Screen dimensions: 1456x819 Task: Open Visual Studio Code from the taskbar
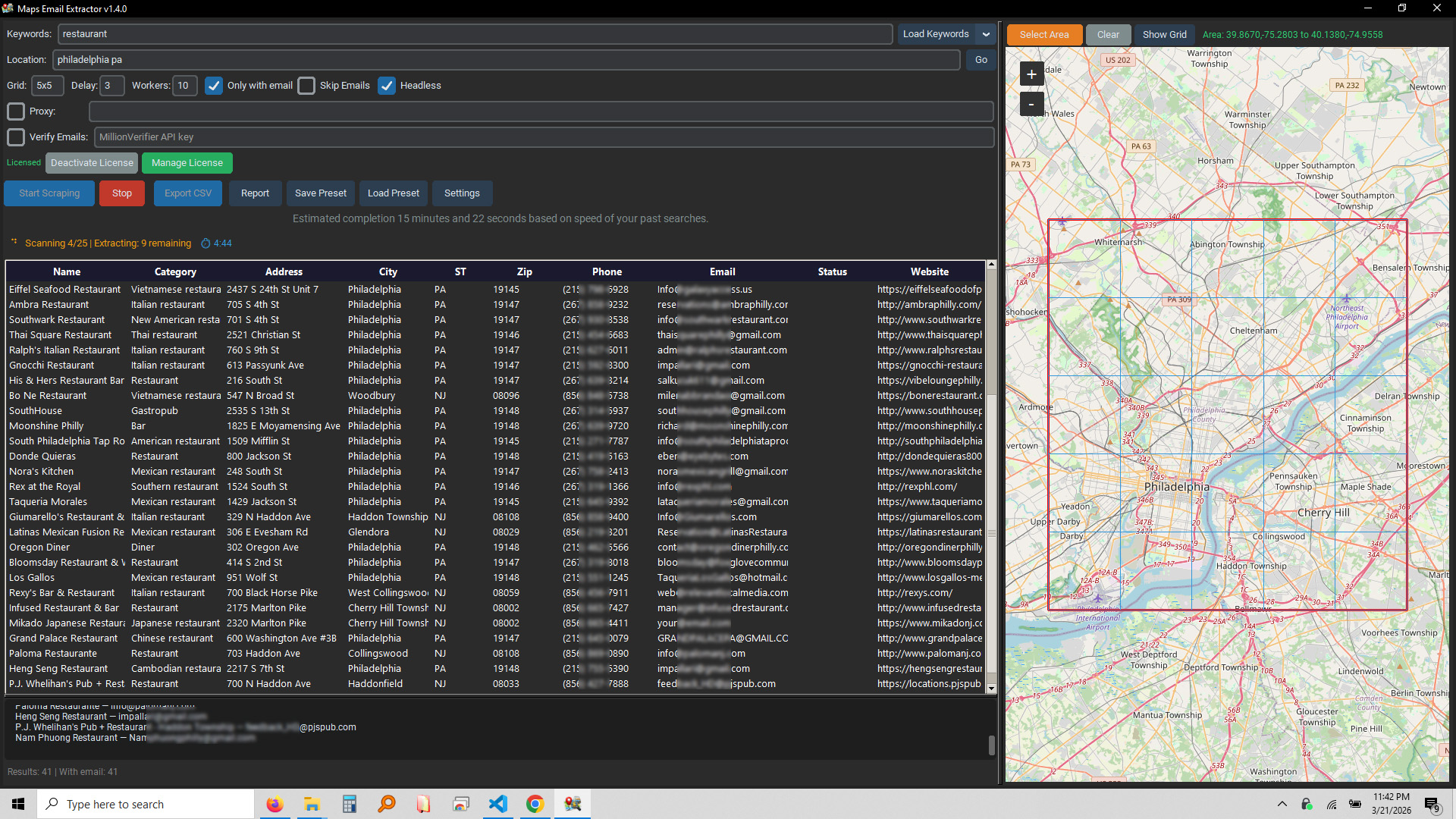(x=498, y=804)
